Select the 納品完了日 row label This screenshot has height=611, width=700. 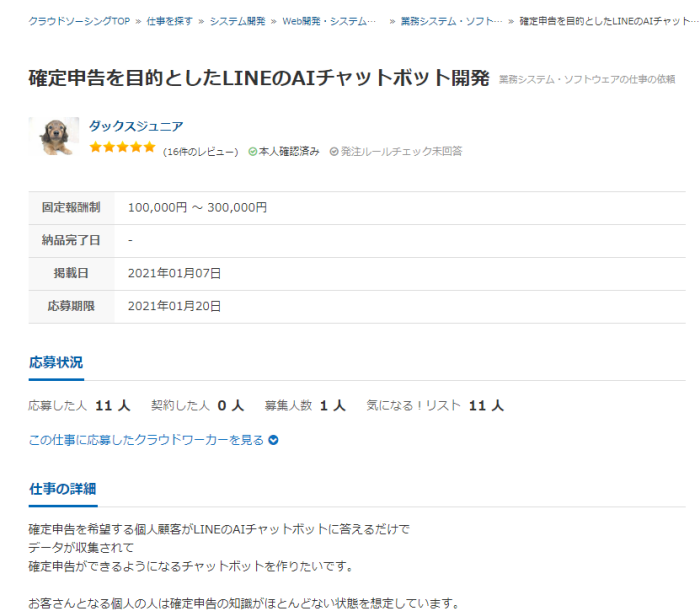[71, 241]
